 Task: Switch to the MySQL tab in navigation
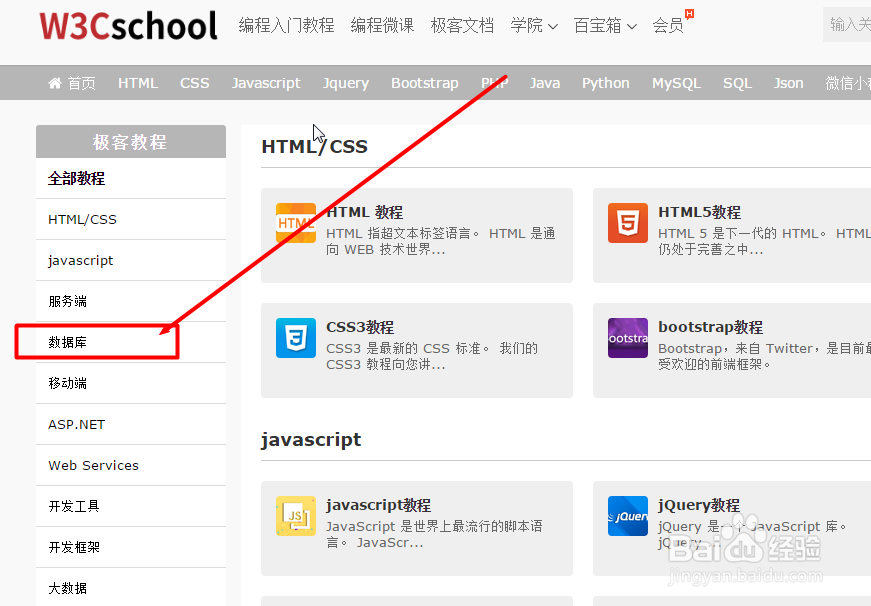click(x=676, y=83)
